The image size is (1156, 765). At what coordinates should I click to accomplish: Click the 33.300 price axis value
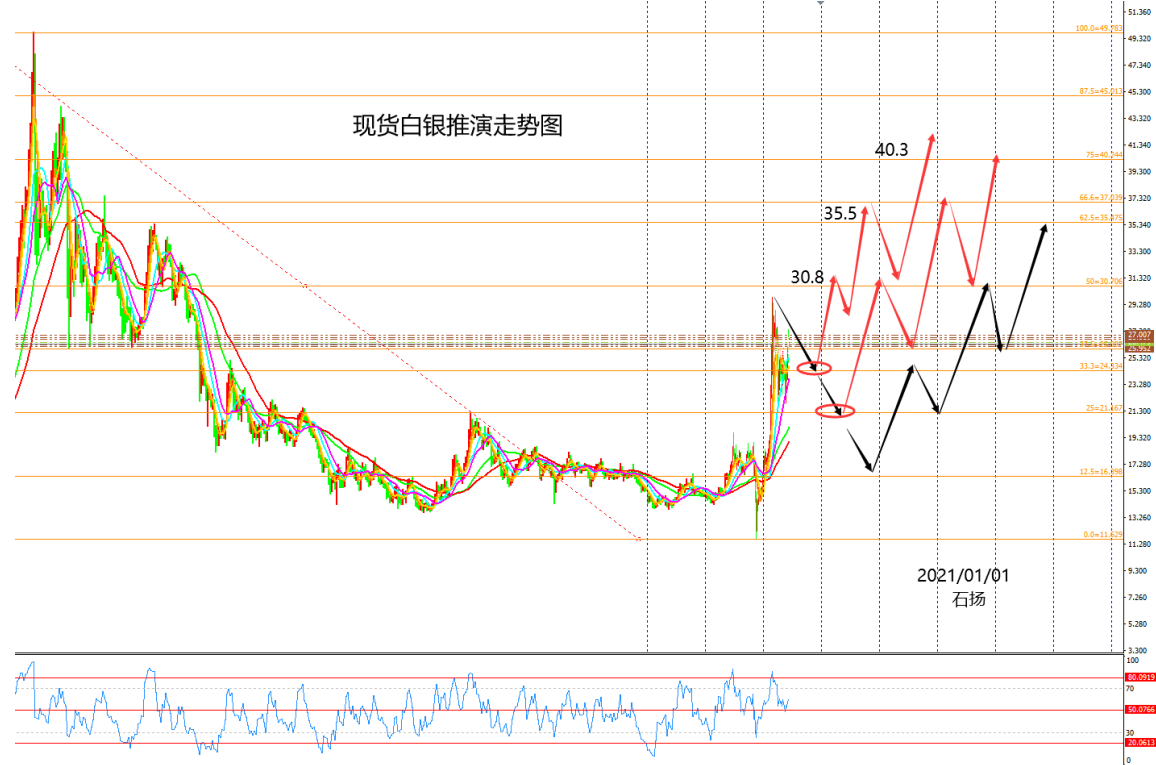pos(1140,252)
